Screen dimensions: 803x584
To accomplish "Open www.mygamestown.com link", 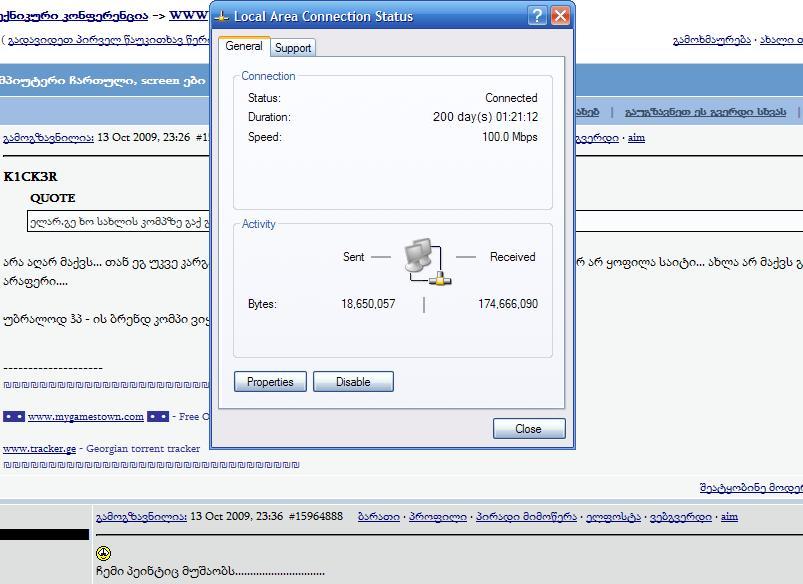I will pos(86,416).
